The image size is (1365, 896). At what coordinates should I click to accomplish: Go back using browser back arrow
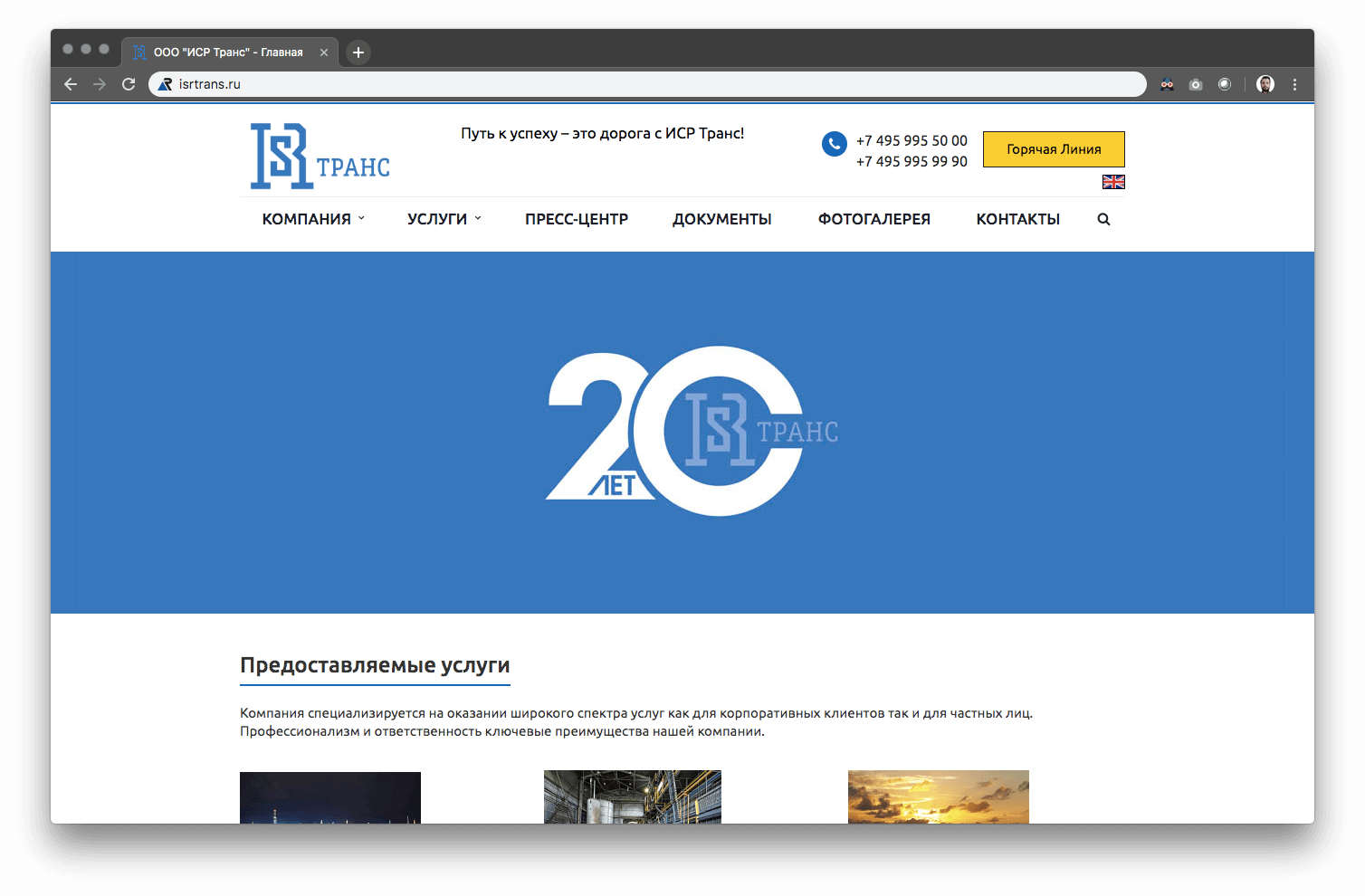click(71, 84)
